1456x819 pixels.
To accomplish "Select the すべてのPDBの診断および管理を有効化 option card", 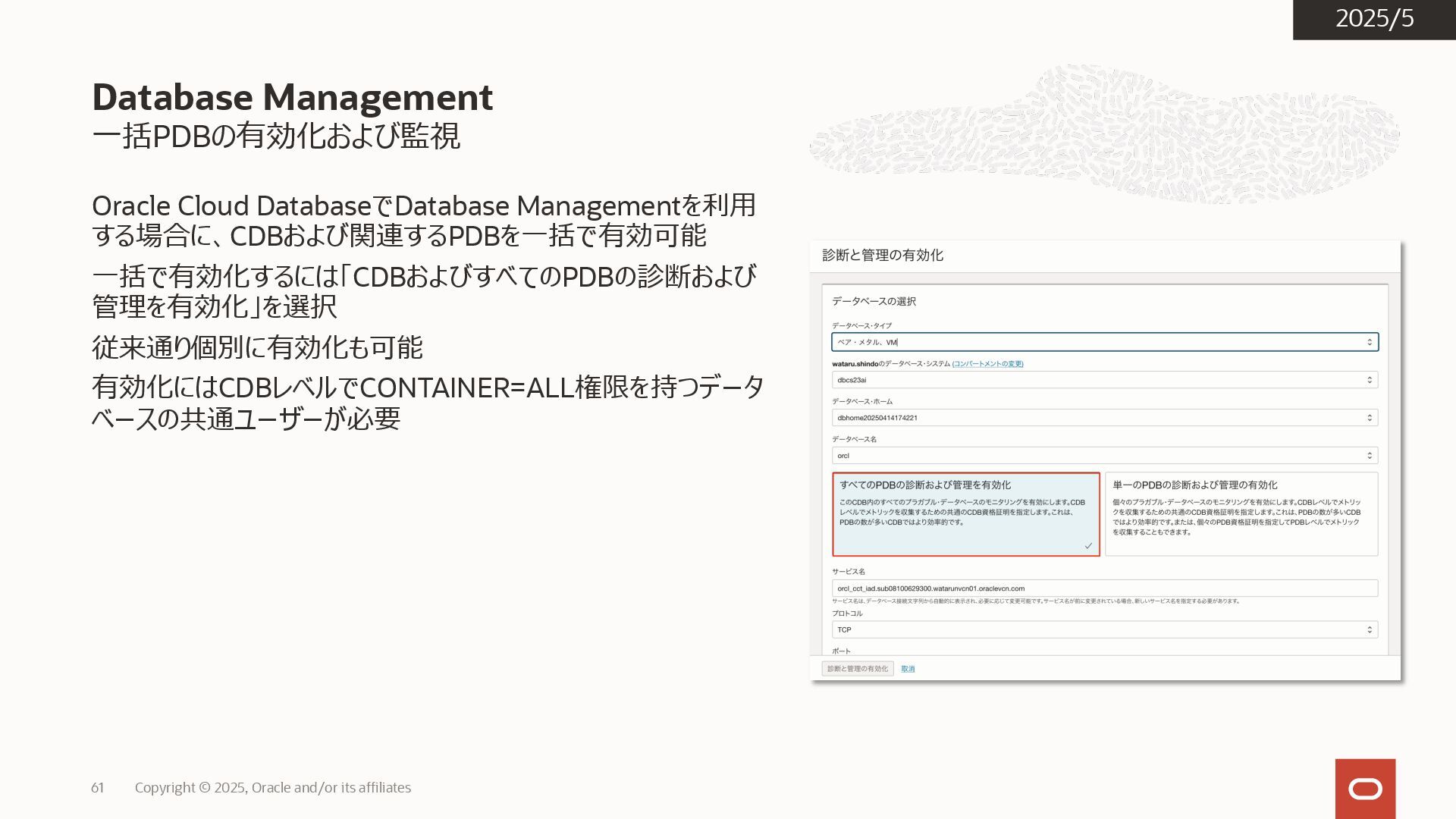I will click(966, 514).
